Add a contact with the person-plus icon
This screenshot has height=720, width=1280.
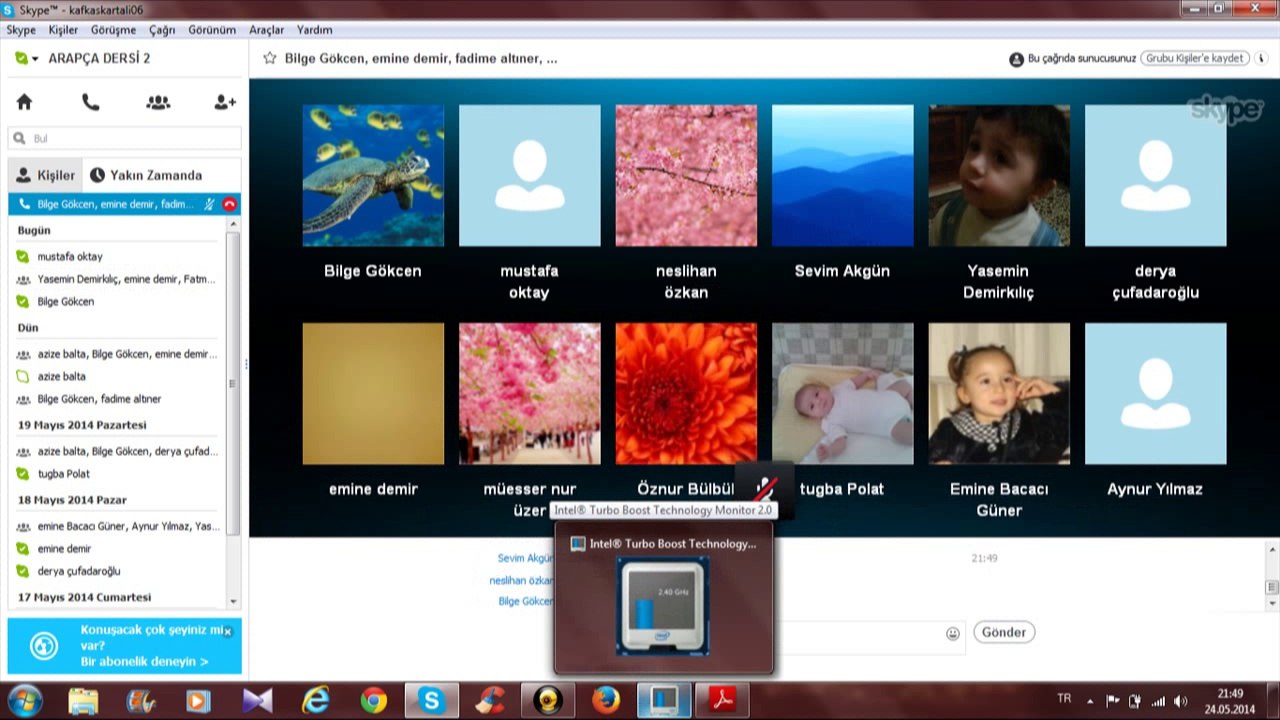point(225,102)
